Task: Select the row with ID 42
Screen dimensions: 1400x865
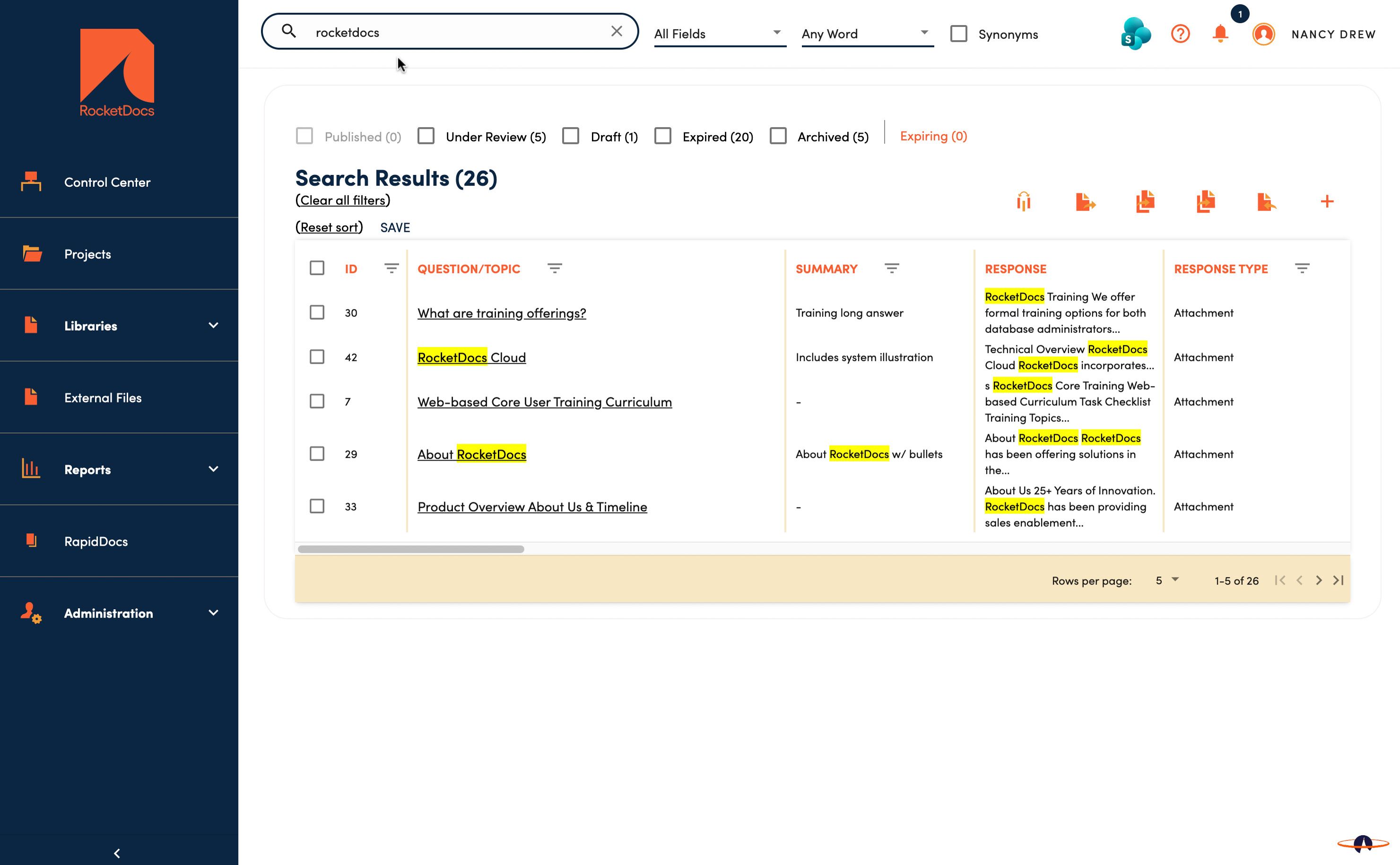Action: (x=317, y=357)
